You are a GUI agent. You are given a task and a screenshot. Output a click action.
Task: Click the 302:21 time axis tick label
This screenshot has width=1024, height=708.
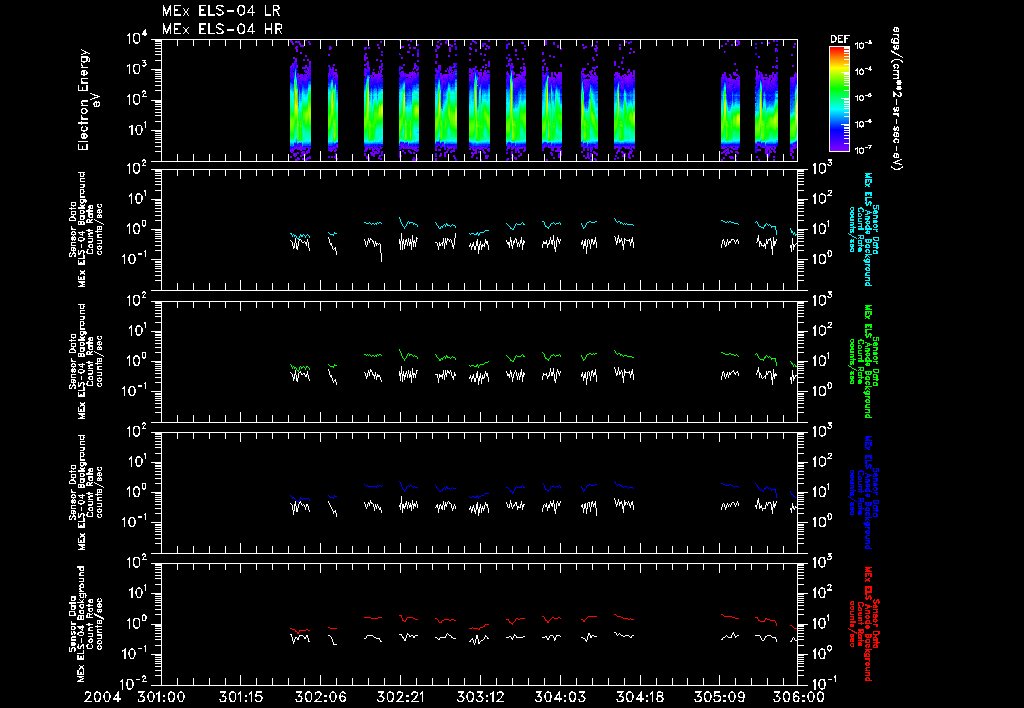click(400, 697)
